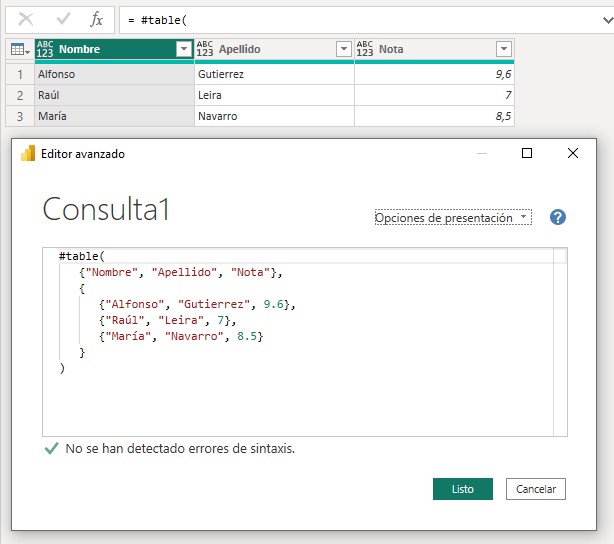Image resolution: width=614 pixels, height=544 pixels.
Task: Click the Apellido column data type icon
Action: coord(205,49)
